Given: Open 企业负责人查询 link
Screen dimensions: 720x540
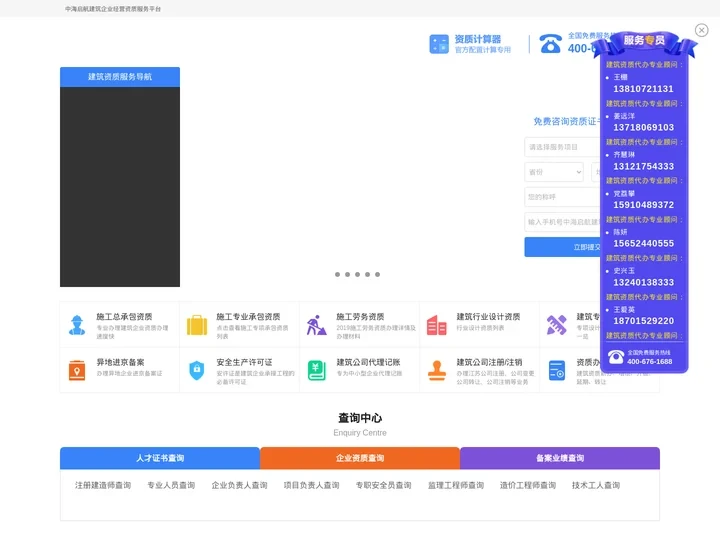Looking at the screenshot, I should coord(239,485).
